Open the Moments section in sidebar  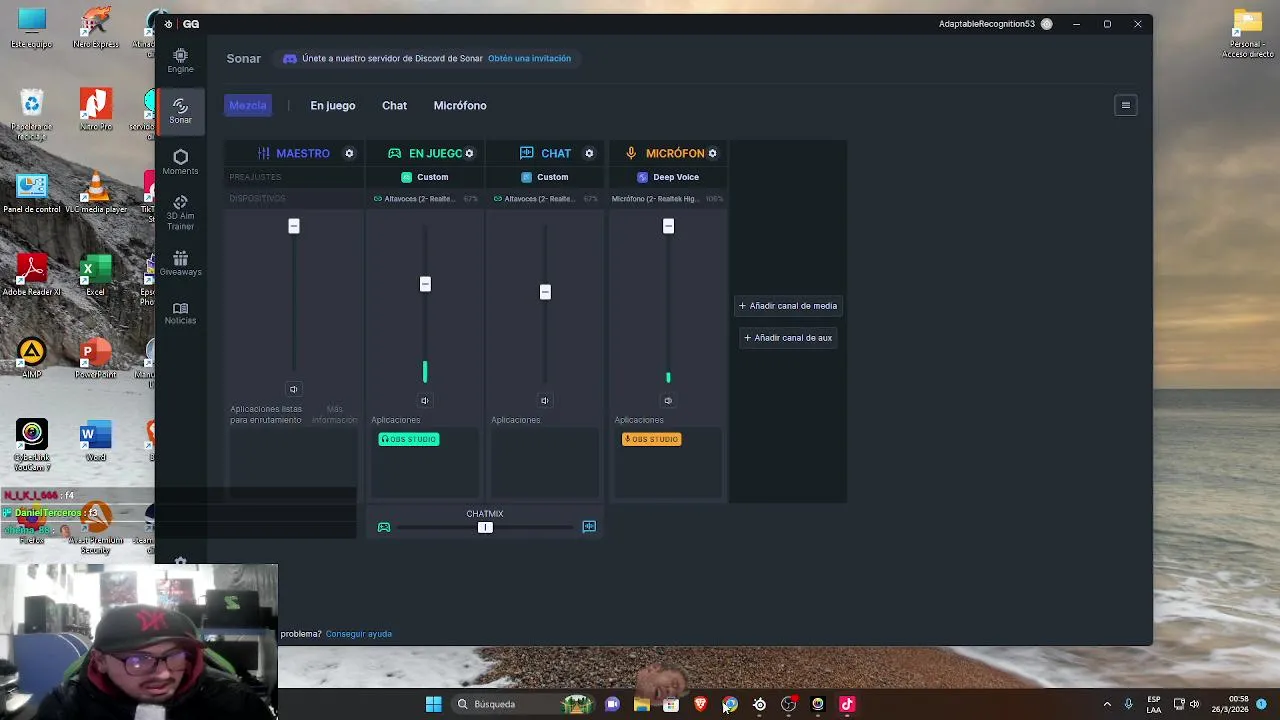pyautogui.click(x=180, y=162)
